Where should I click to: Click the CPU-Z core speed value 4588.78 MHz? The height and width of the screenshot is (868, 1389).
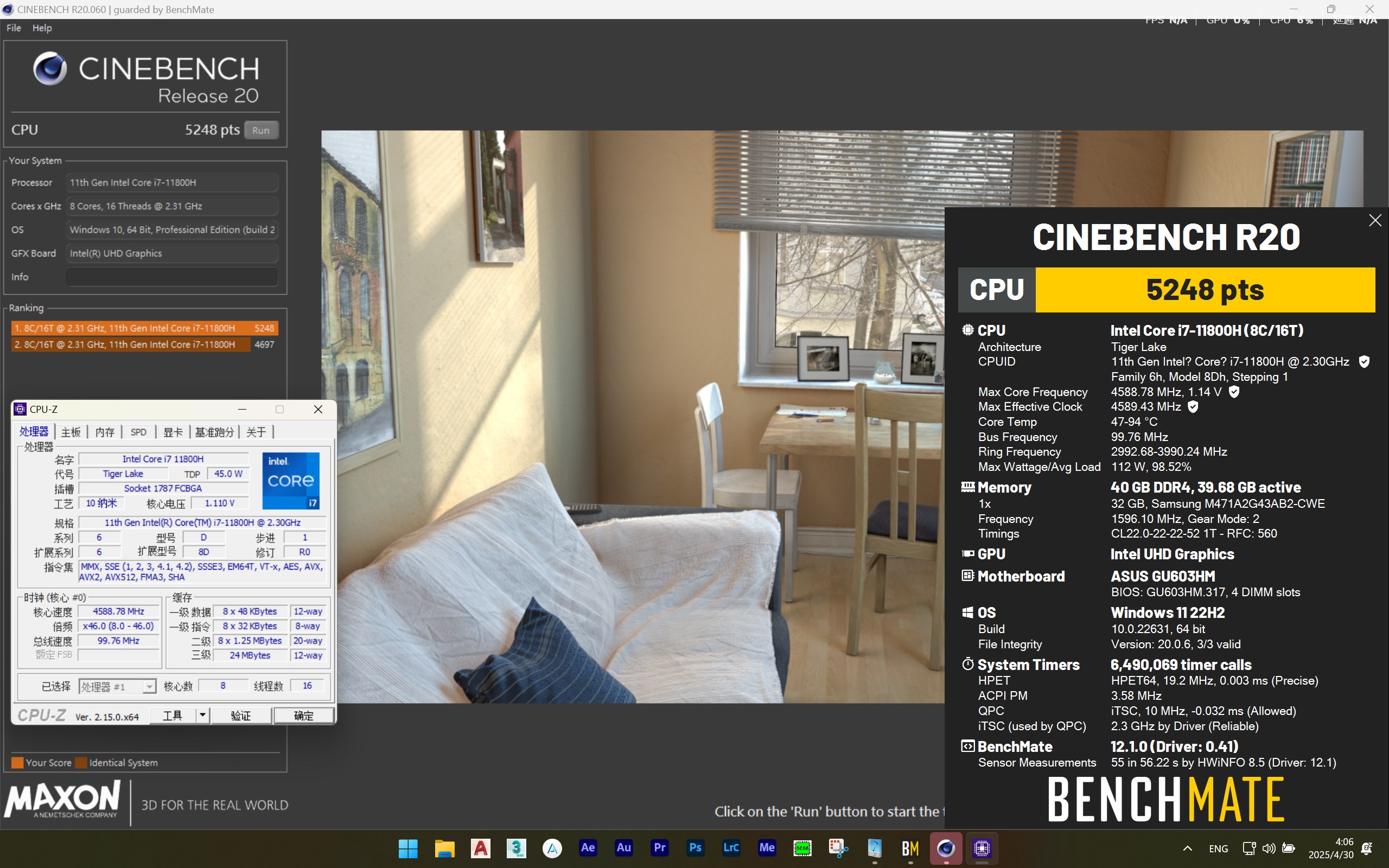tap(118, 611)
